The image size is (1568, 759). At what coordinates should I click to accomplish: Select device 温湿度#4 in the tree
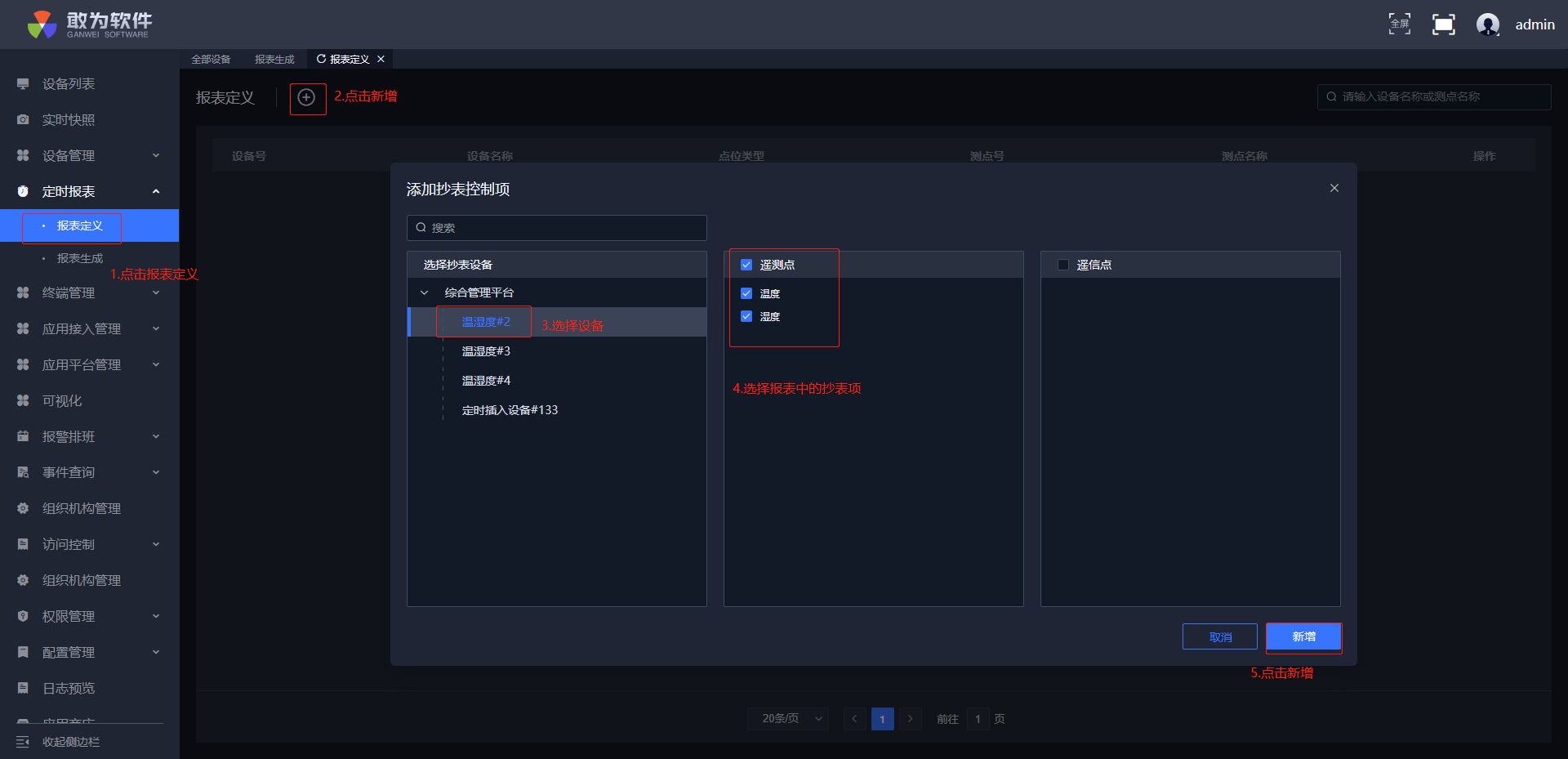point(486,381)
